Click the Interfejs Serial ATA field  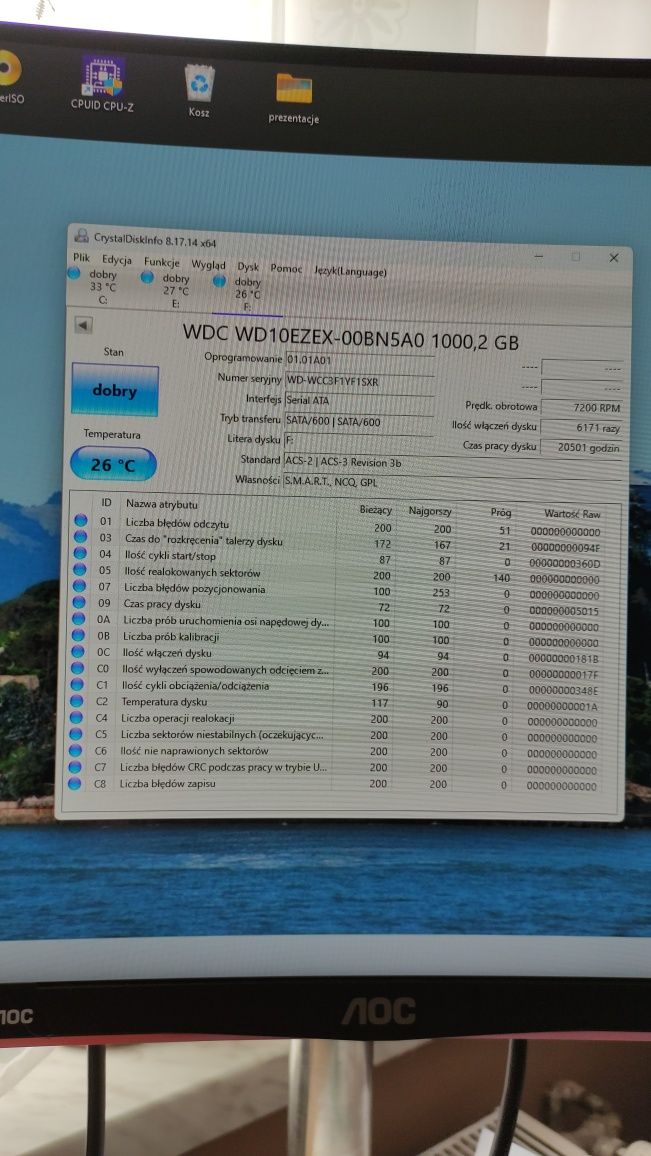[359, 402]
